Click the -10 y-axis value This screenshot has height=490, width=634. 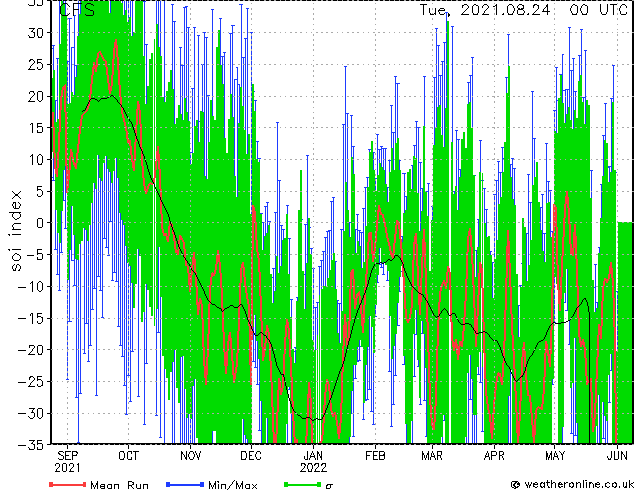(31, 286)
